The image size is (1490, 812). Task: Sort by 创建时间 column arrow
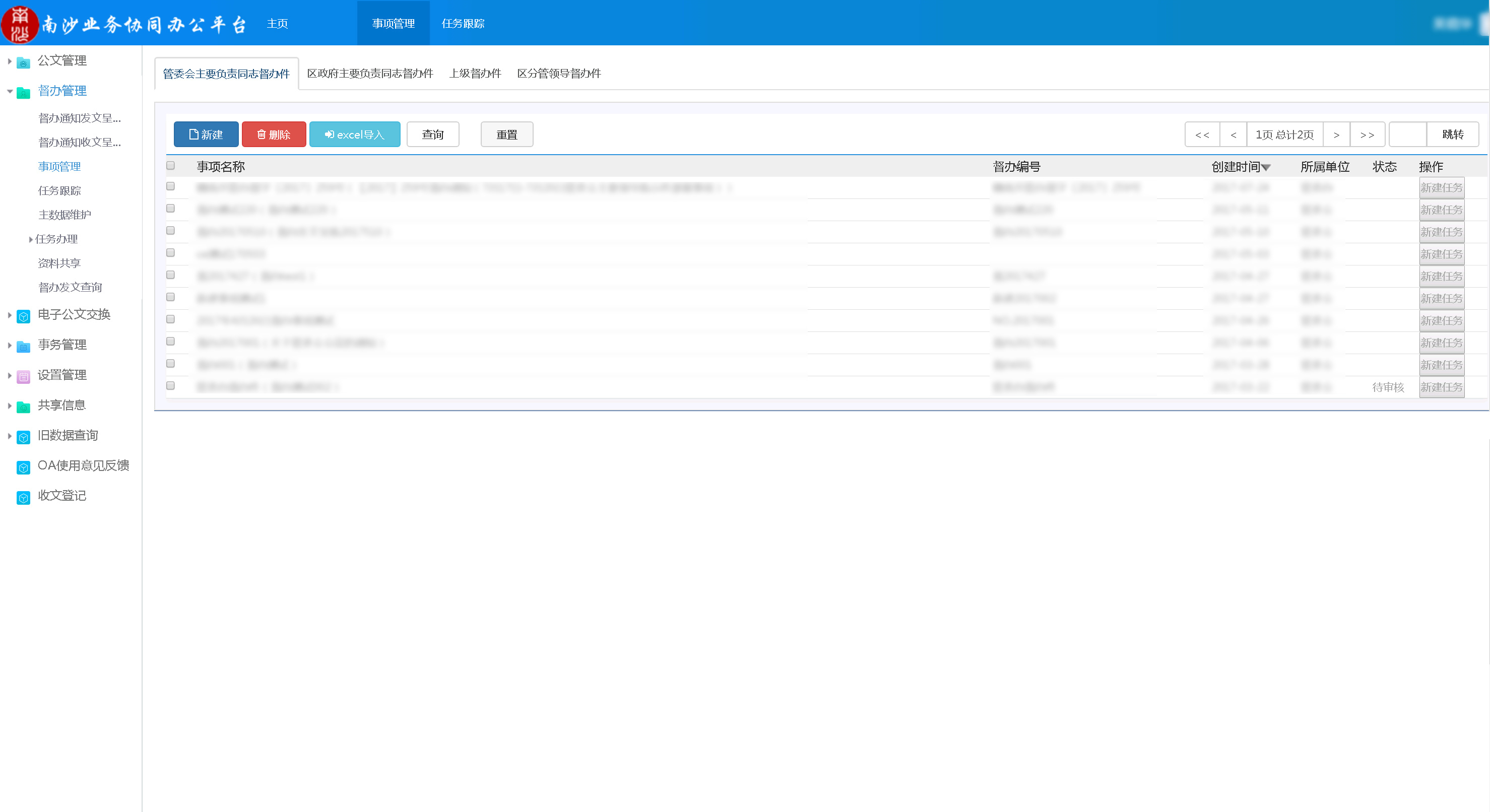click(1266, 168)
